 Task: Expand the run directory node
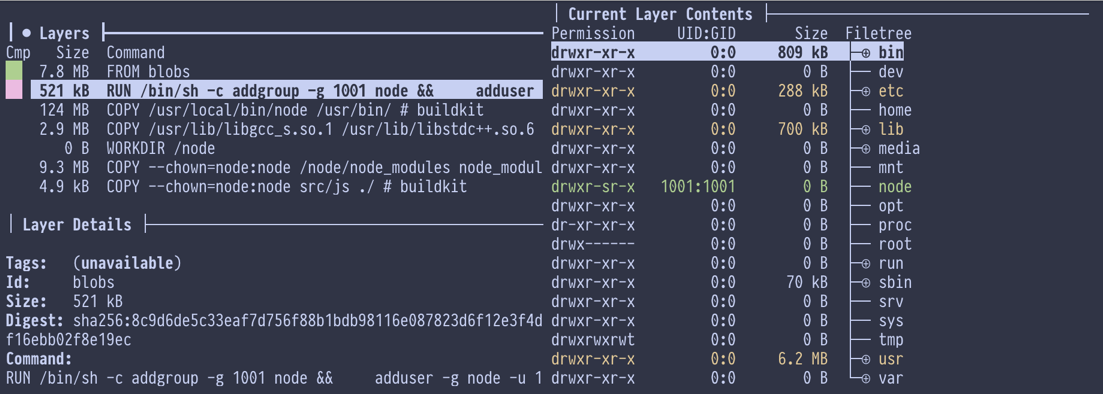pos(865,264)
